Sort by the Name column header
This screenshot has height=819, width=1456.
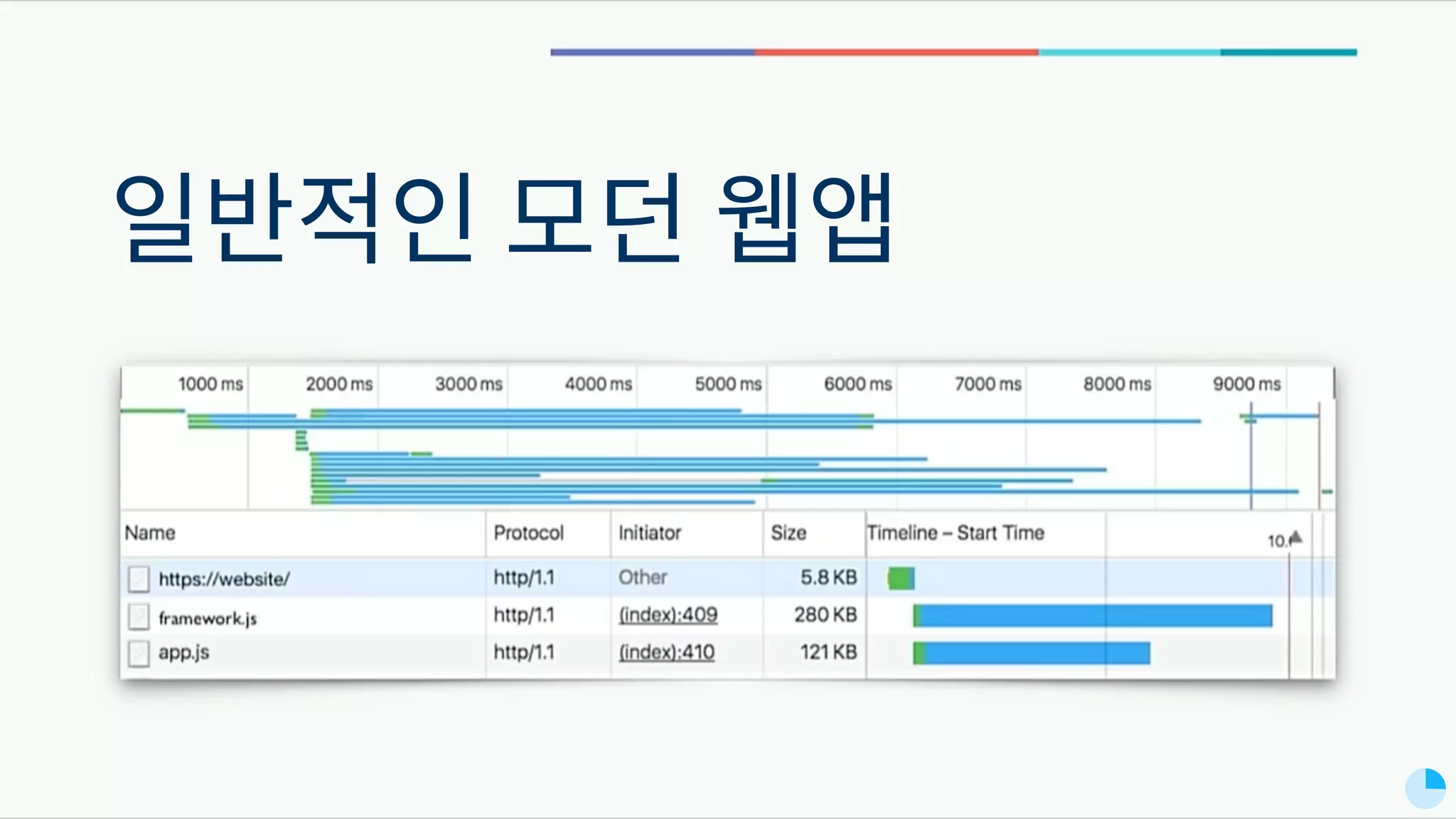[150, 533]
